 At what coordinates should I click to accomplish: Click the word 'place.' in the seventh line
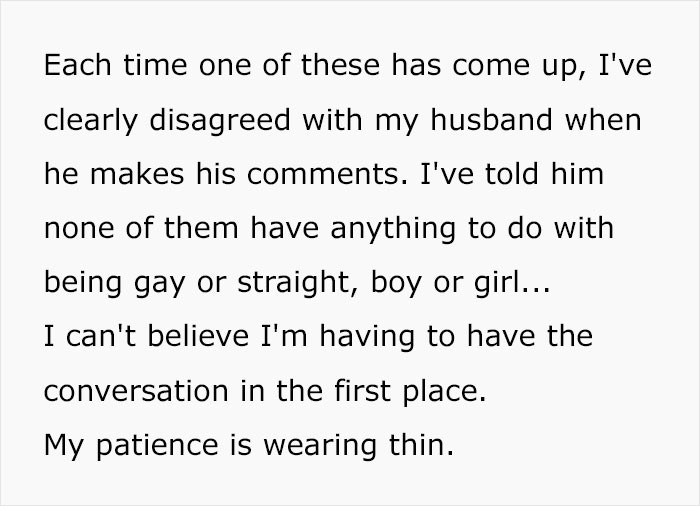point(444,392)
